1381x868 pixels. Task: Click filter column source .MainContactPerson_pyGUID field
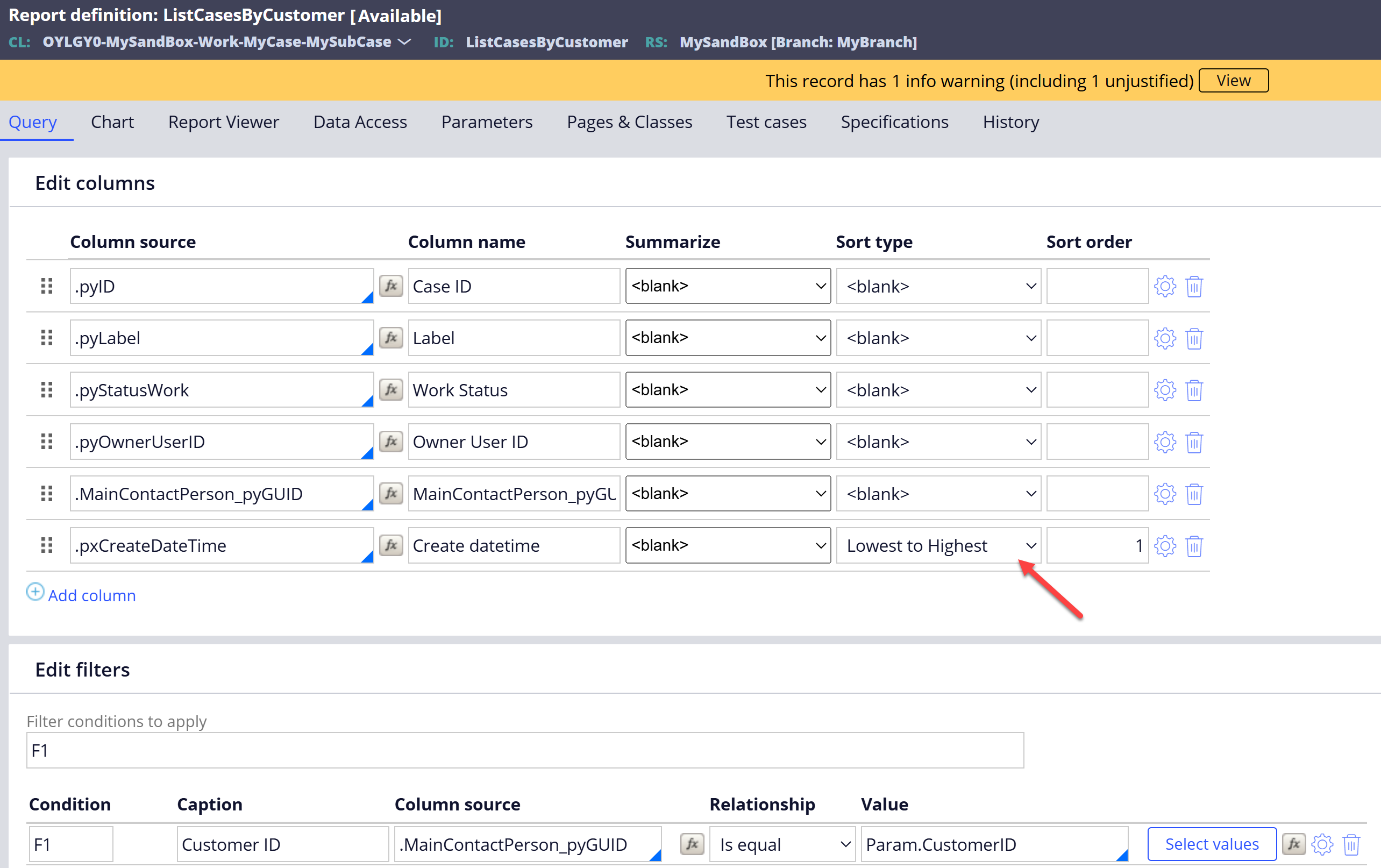(528, 844)
